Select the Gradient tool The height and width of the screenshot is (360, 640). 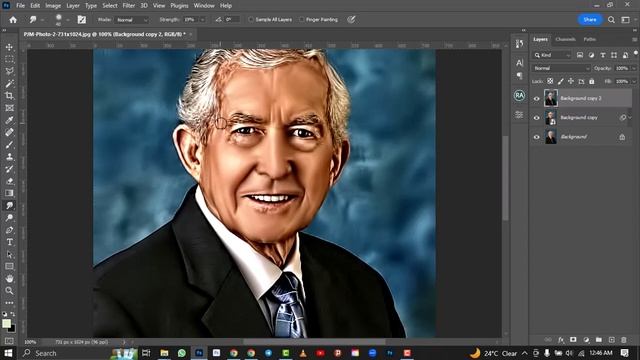point(9,193)
